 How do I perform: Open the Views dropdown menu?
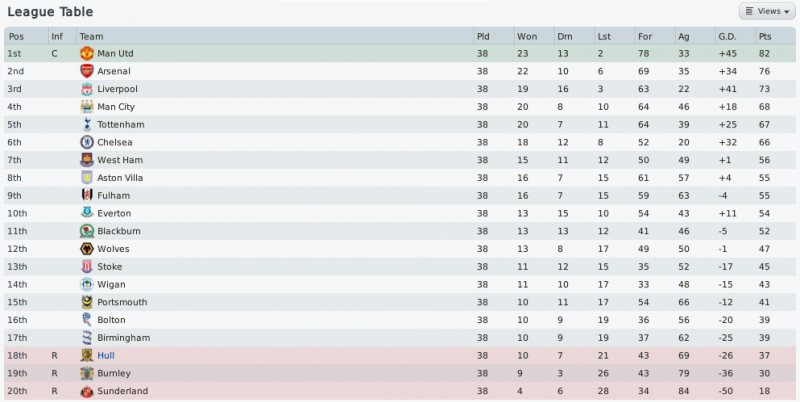tap(766, 11)
